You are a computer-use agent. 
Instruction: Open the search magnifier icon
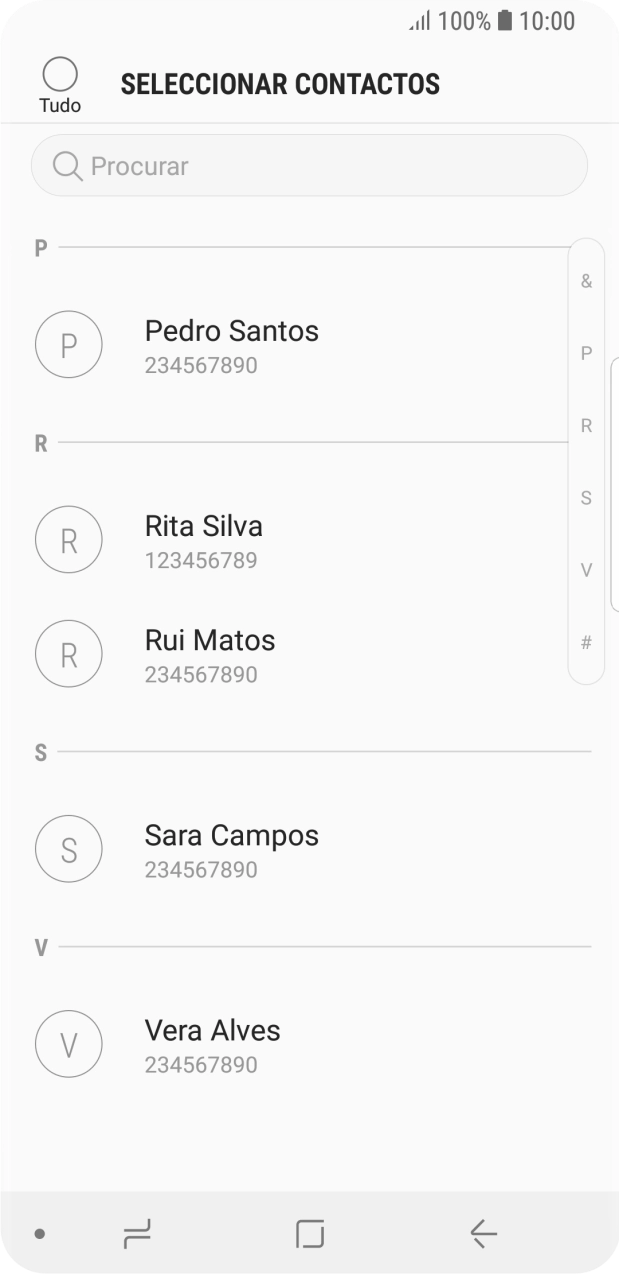coord(67,165)
